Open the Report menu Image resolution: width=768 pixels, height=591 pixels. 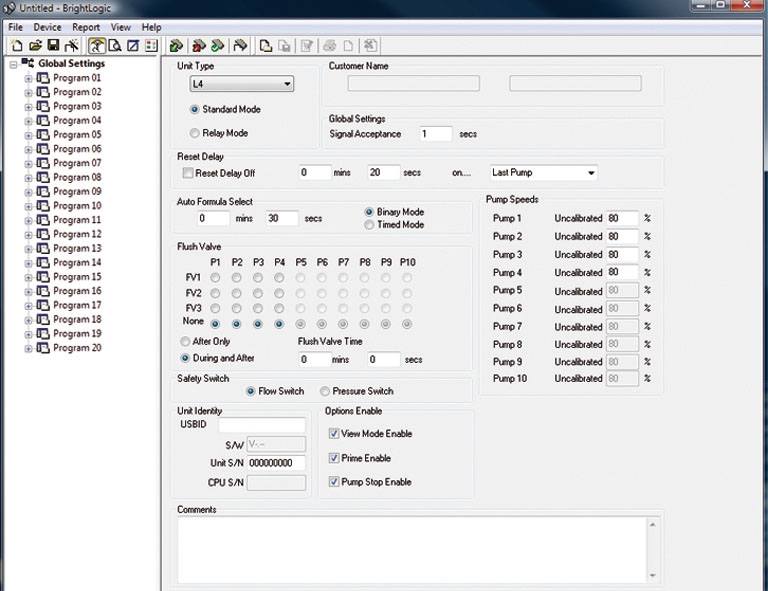86,27
